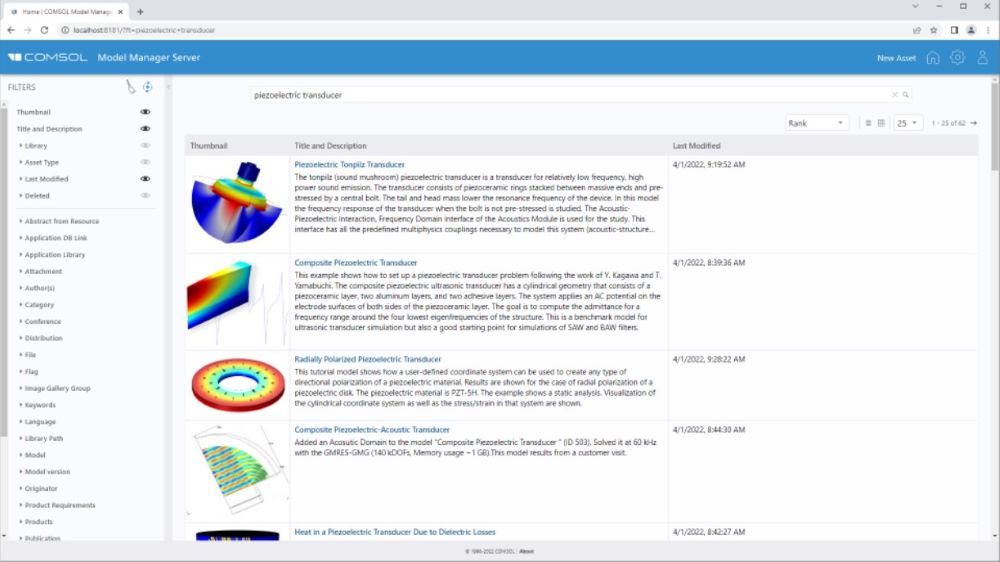
Task: Reload the page in the browser
Action: 44,30
